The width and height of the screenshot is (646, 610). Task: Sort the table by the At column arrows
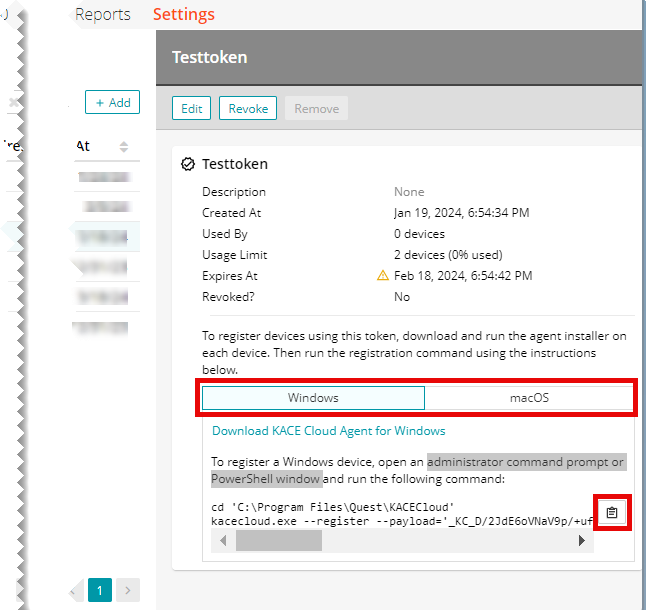(x=124, y=147)
